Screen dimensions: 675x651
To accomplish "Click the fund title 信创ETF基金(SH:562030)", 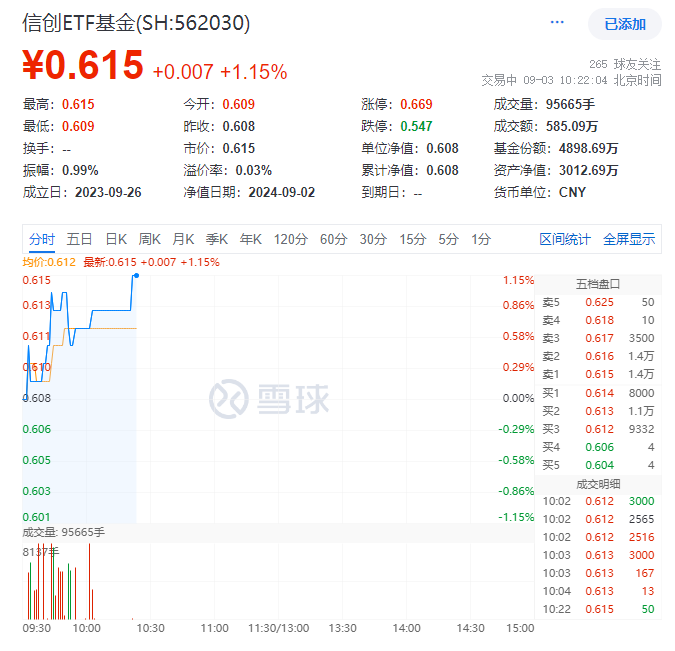I will tap(136, 23).
